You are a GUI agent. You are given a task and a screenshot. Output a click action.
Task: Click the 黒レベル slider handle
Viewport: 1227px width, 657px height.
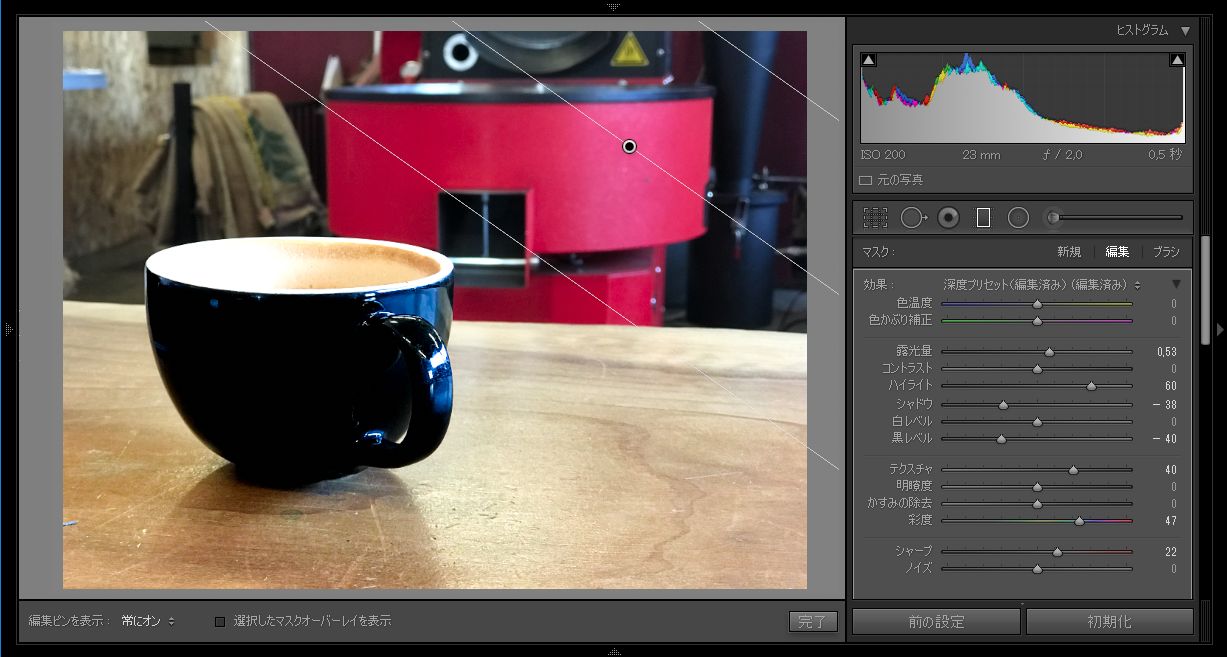coord(1001,439)
